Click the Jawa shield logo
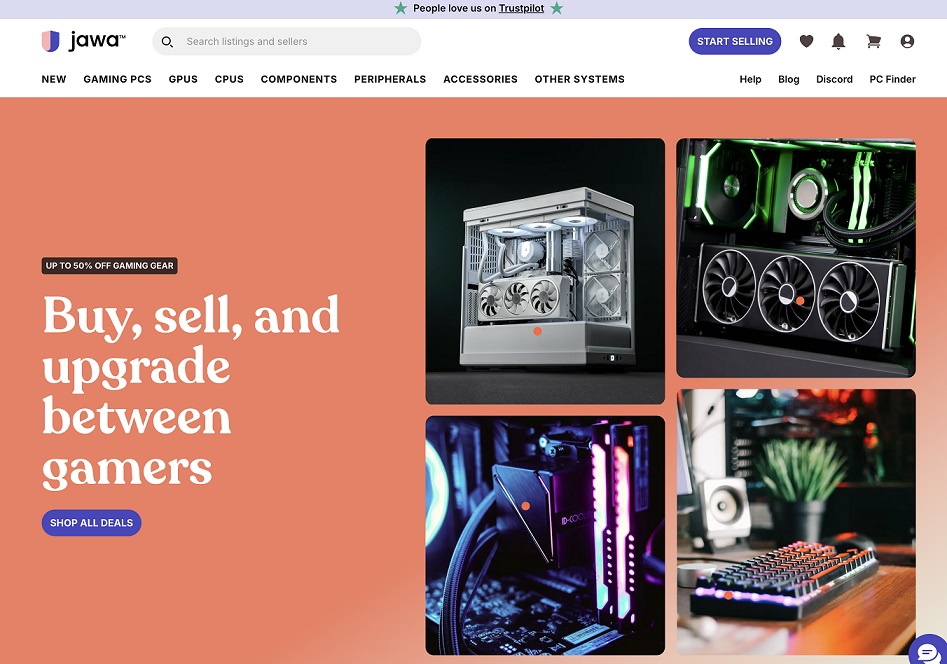Screen dimensions: 947x664 (x=50, y=41)
